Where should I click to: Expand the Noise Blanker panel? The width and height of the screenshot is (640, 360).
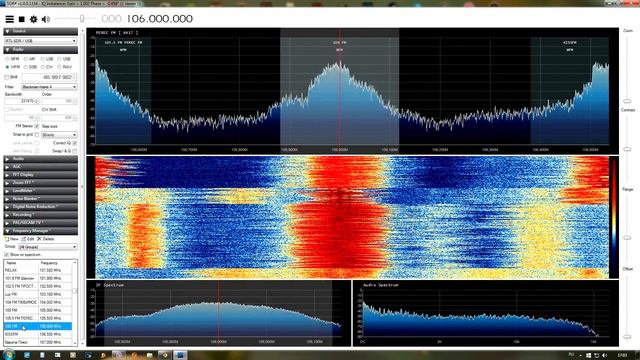click(40, 199)
